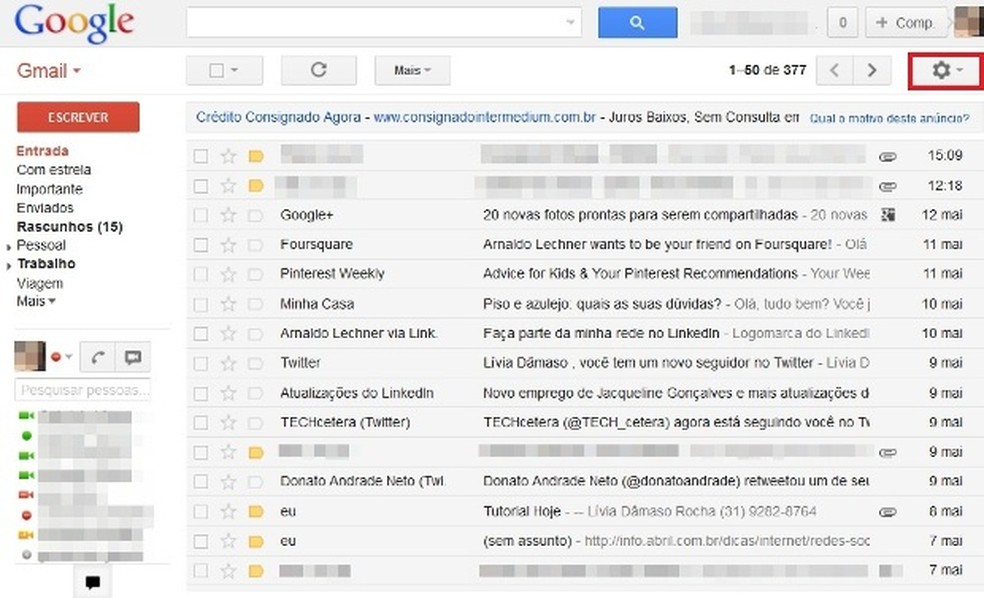Viewport: 984px width, 598px height.
Task: Open Gmail settings gear menu
Action: (x=940, y=70)
